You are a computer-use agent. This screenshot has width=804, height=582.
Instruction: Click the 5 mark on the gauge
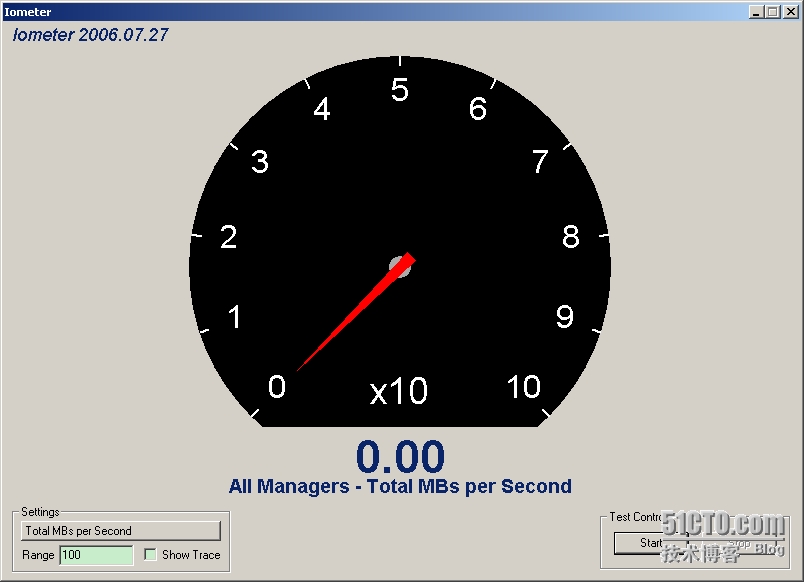(x=400, y=90)
